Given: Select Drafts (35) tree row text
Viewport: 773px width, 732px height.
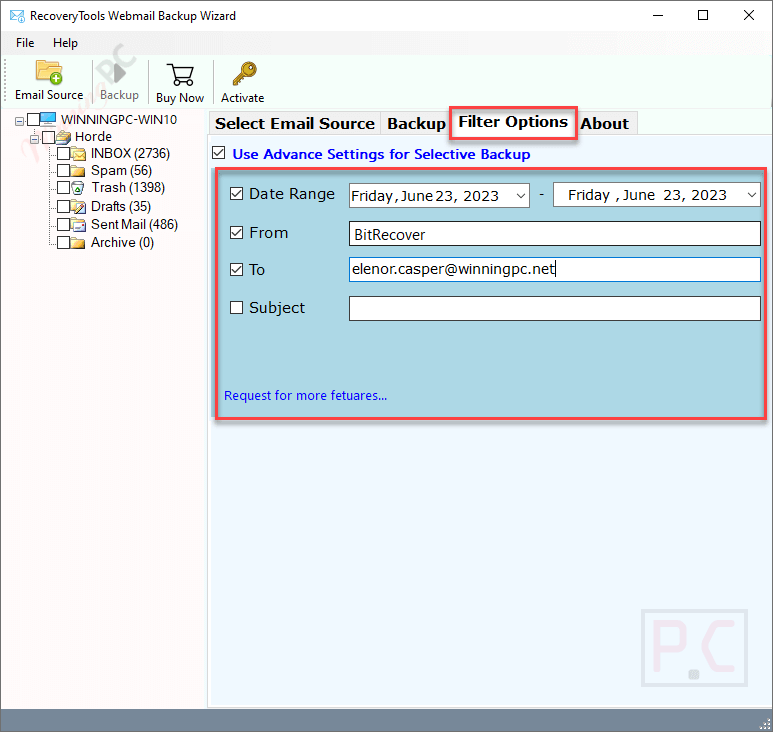Looking at the screenshot, I should point(121,206).
